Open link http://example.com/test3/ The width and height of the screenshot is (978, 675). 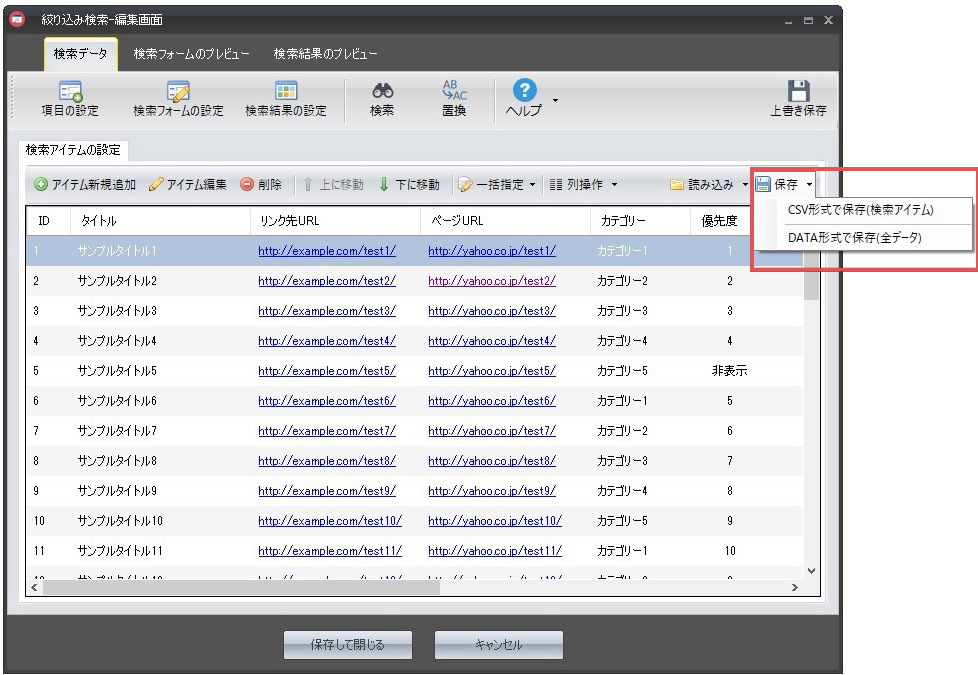pyautogui.click(x=326, y=311)
